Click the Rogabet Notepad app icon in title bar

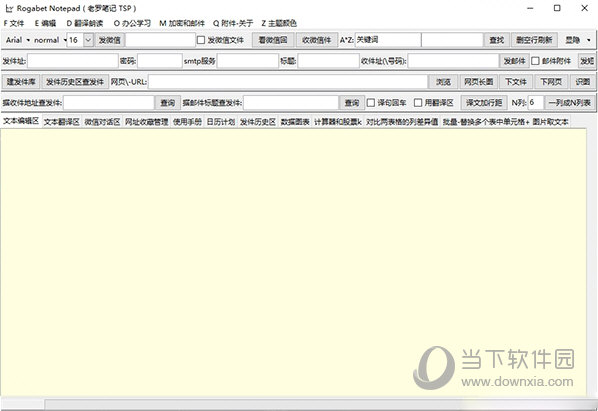point(9,8)
